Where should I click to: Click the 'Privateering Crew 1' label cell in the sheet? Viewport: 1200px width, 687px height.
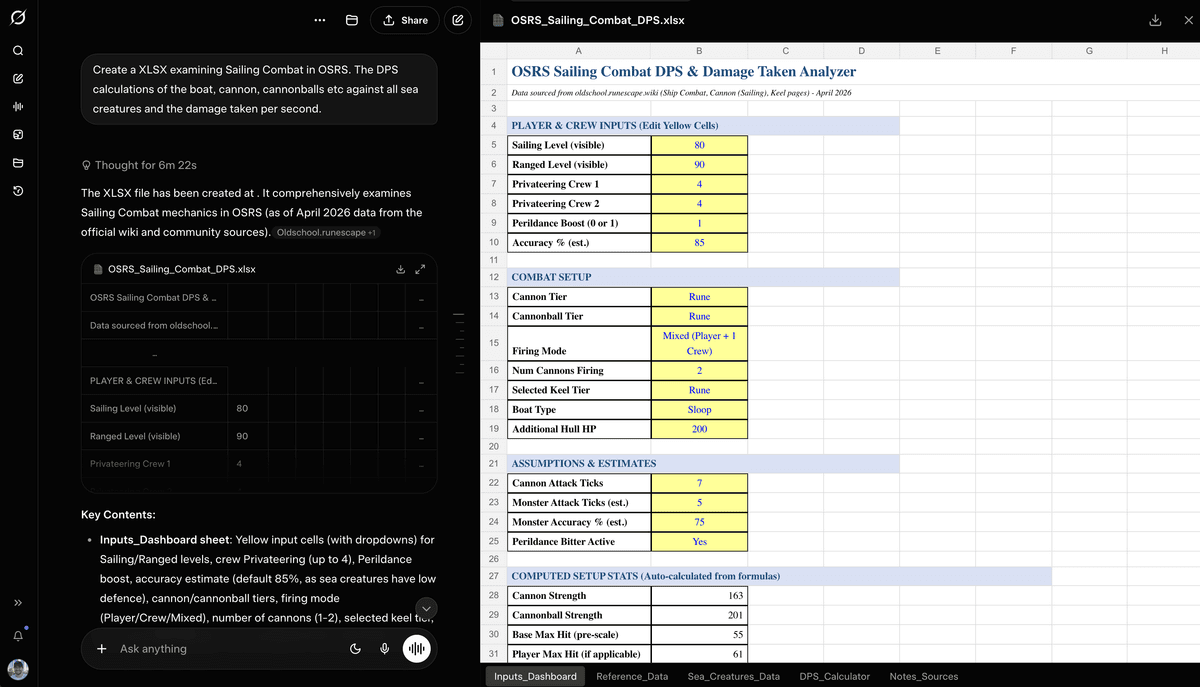580,184
